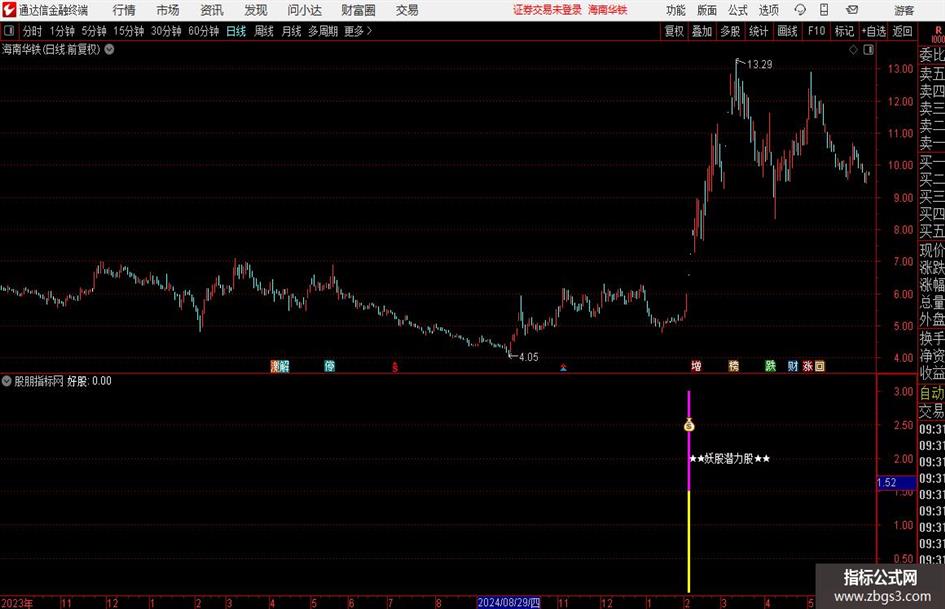Click 证券交易未登录 login link
The height and width of the screenshot is (609, 945).
tap(547, 10)
